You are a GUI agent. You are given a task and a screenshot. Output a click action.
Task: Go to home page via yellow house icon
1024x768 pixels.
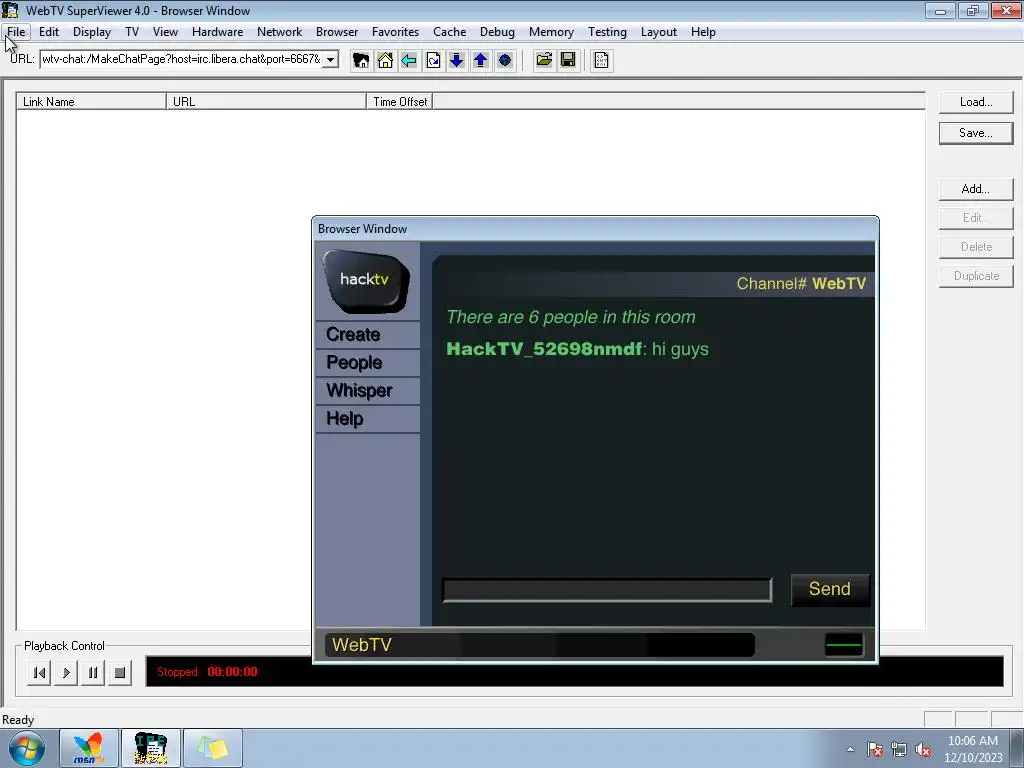tap(385, 61)
